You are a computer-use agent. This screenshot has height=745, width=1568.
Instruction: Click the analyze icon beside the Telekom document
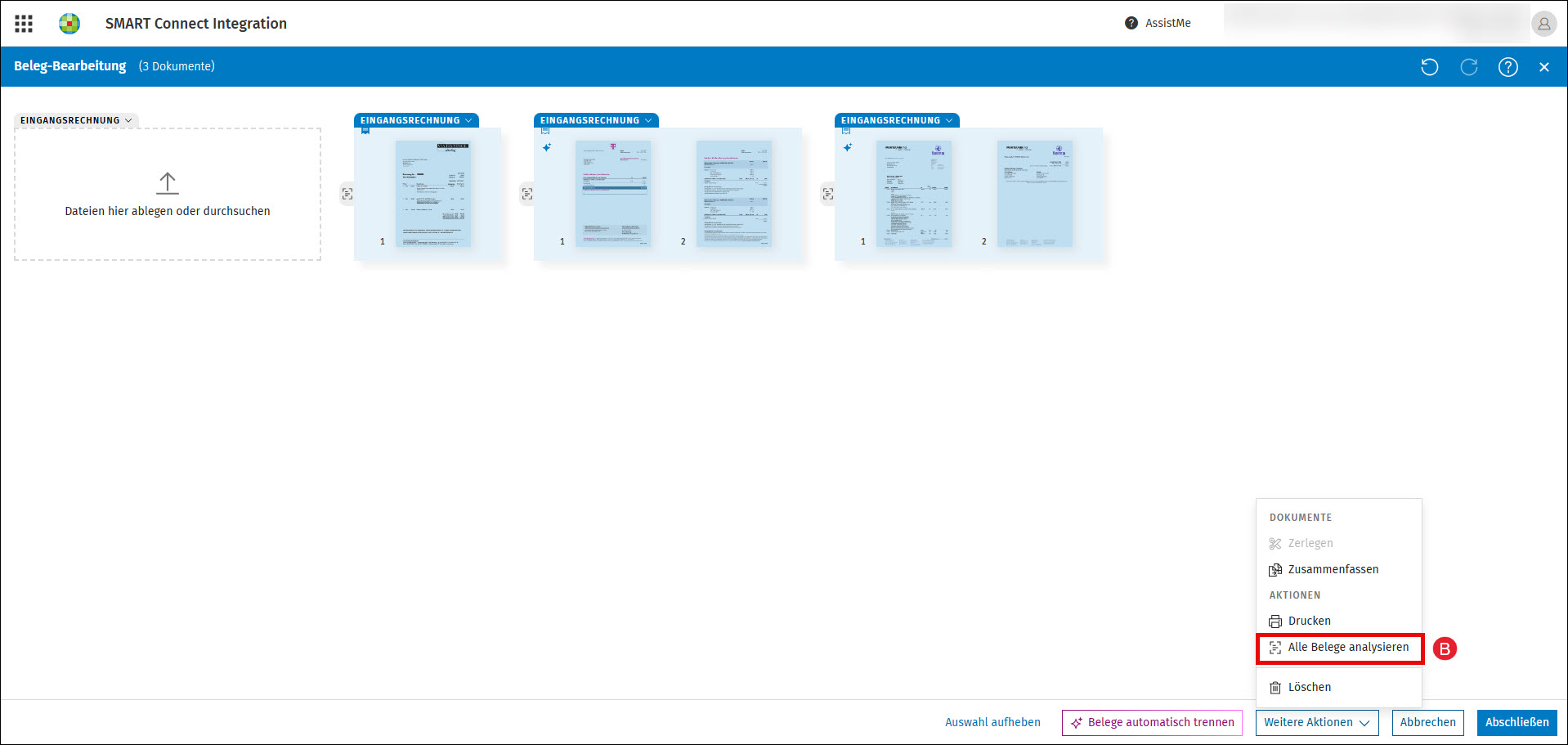pyautogui.click(x=527, y=194)
